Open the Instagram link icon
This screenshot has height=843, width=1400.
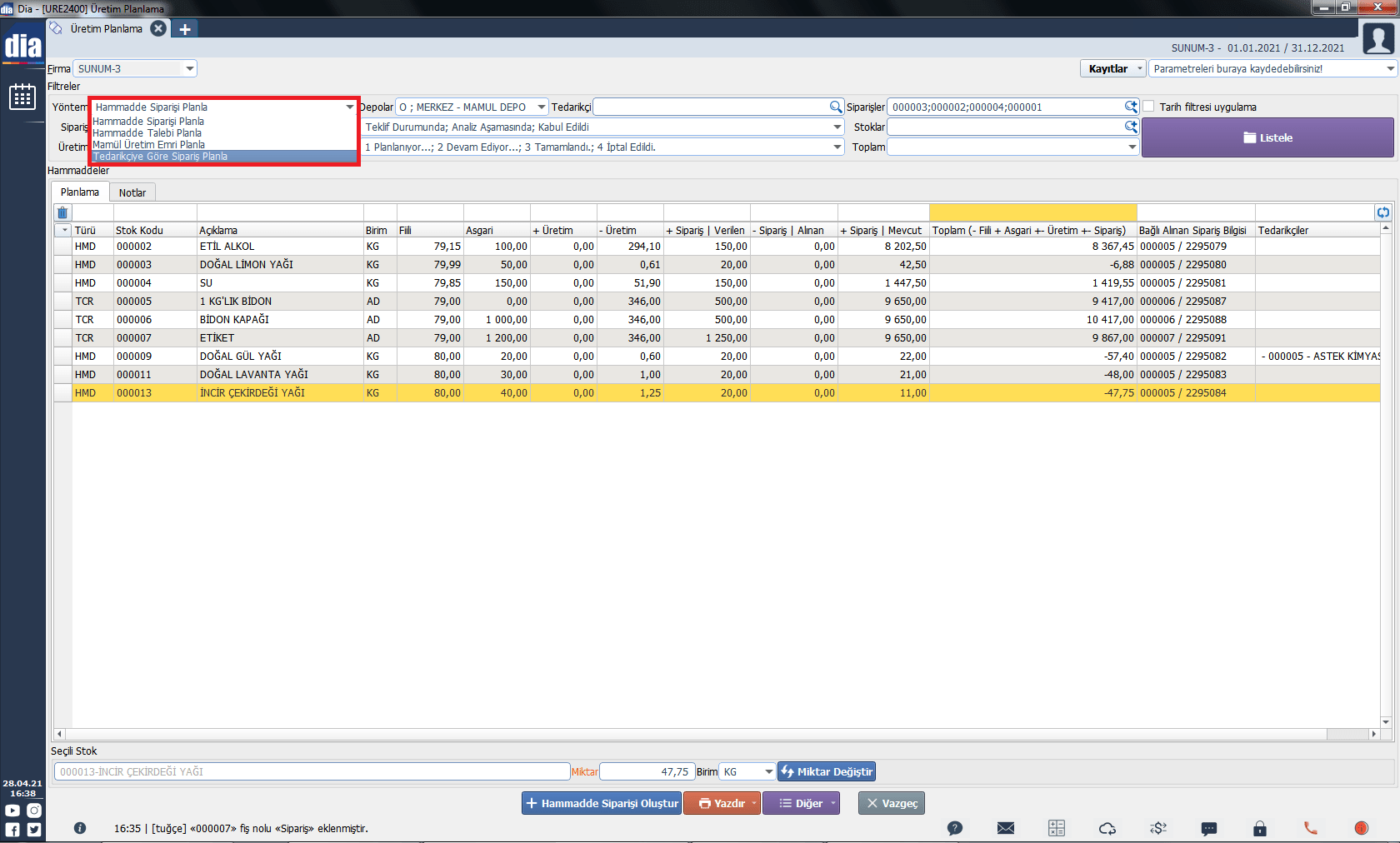point(34,811)
